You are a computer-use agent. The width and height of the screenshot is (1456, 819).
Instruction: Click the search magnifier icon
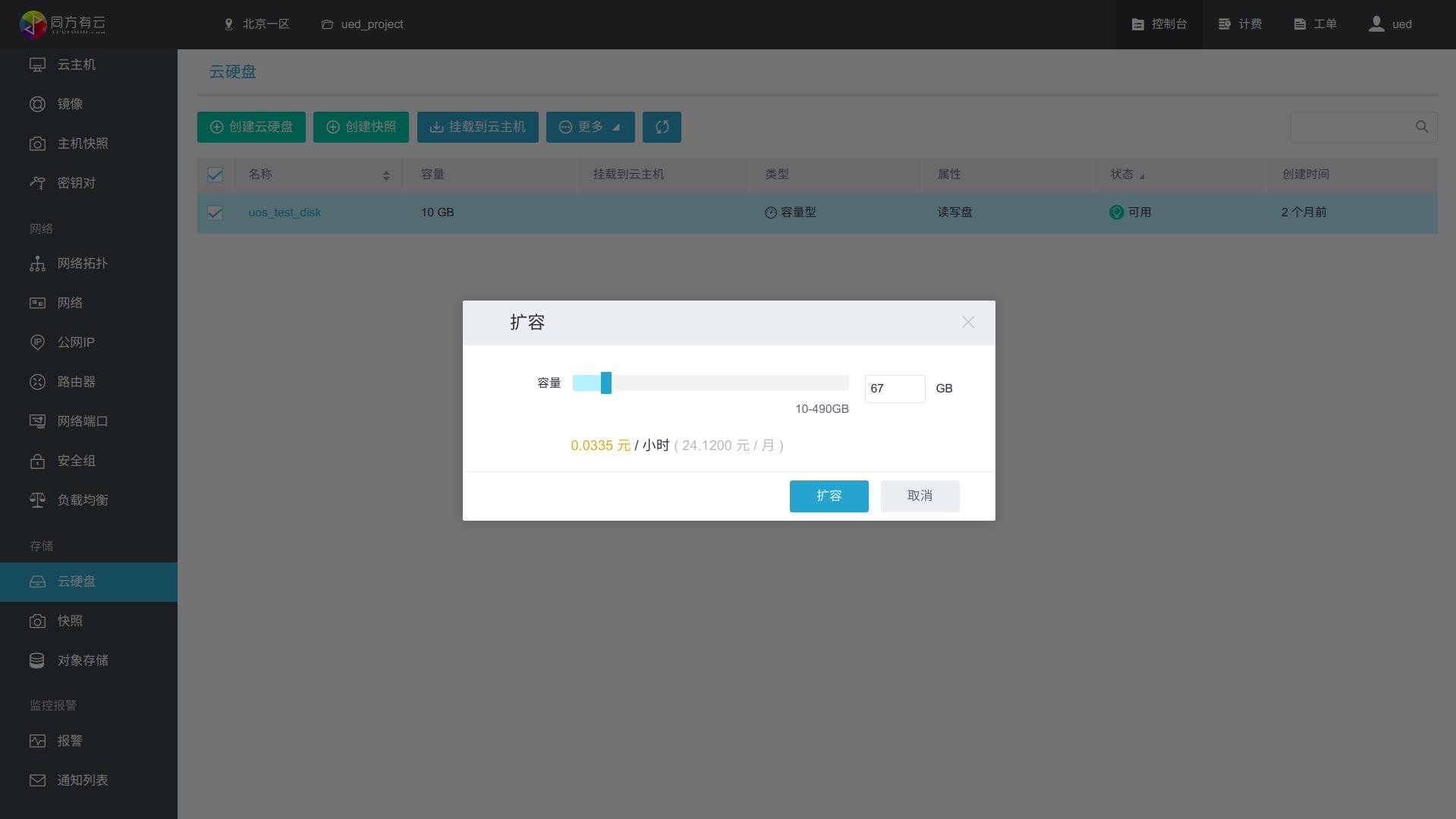coord(1421,127)
